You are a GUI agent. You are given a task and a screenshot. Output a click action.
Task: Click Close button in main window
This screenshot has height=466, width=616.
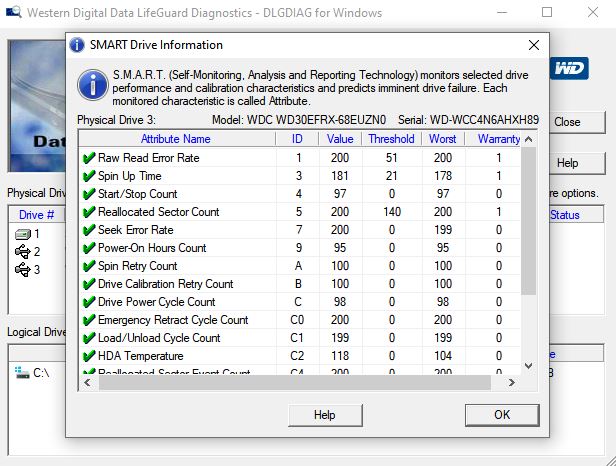pos(576,122)
